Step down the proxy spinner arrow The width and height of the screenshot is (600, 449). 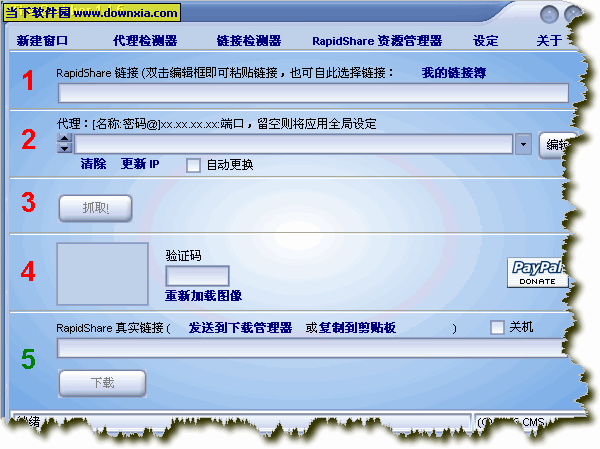pyautogui.click(x=65, y=148)
